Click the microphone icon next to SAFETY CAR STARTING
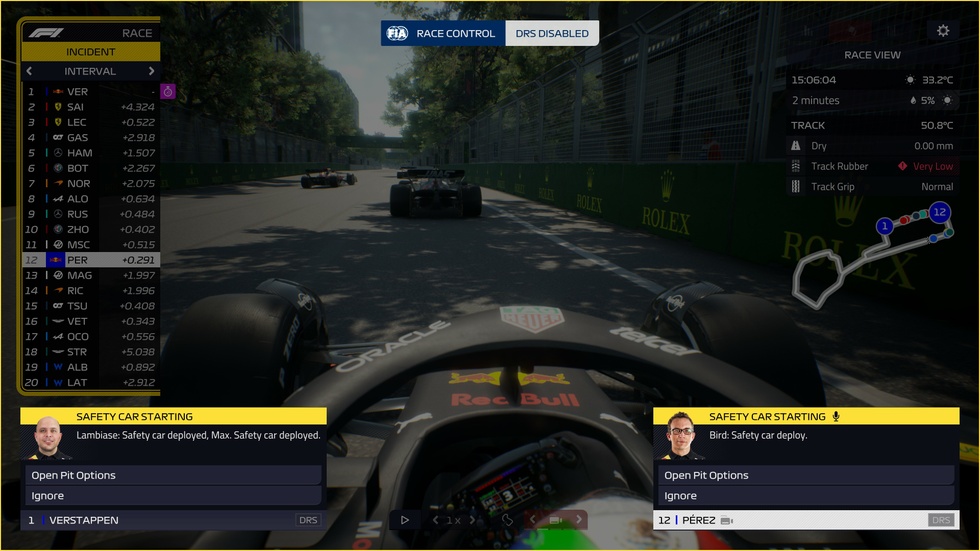 [836, 417]
